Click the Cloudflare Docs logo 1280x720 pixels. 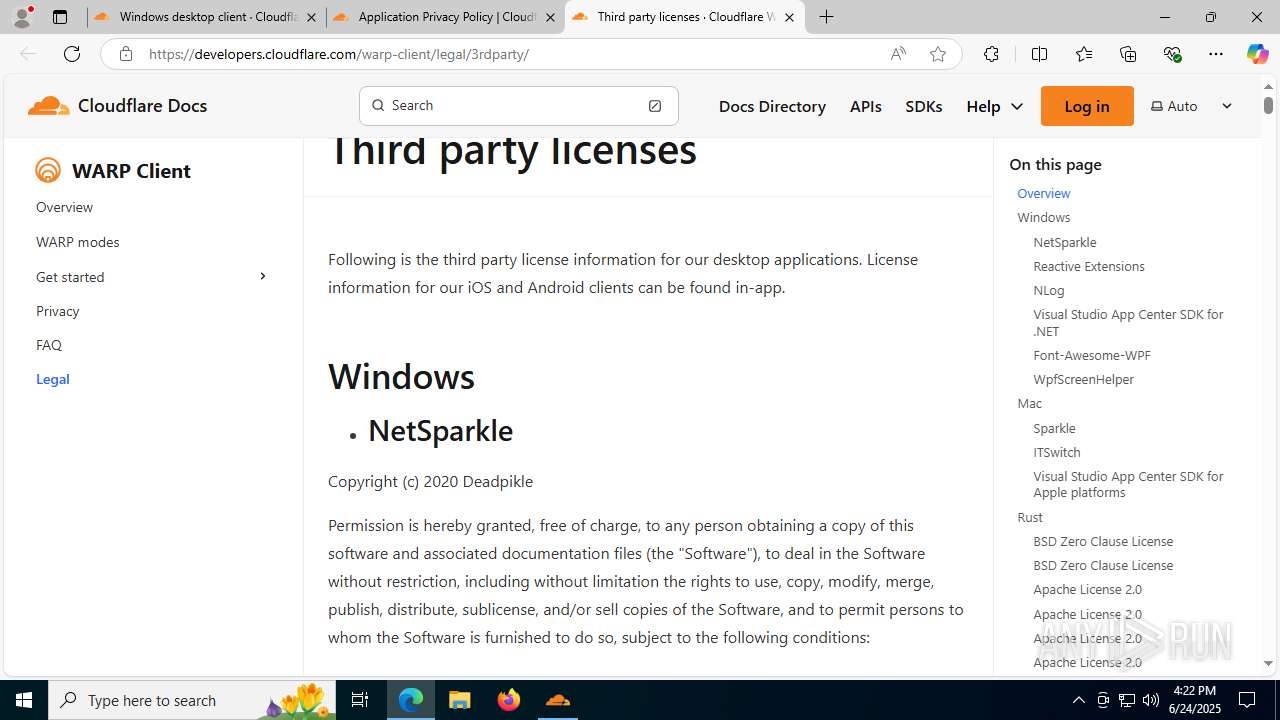pyautogui.click(x=117, y=105)
